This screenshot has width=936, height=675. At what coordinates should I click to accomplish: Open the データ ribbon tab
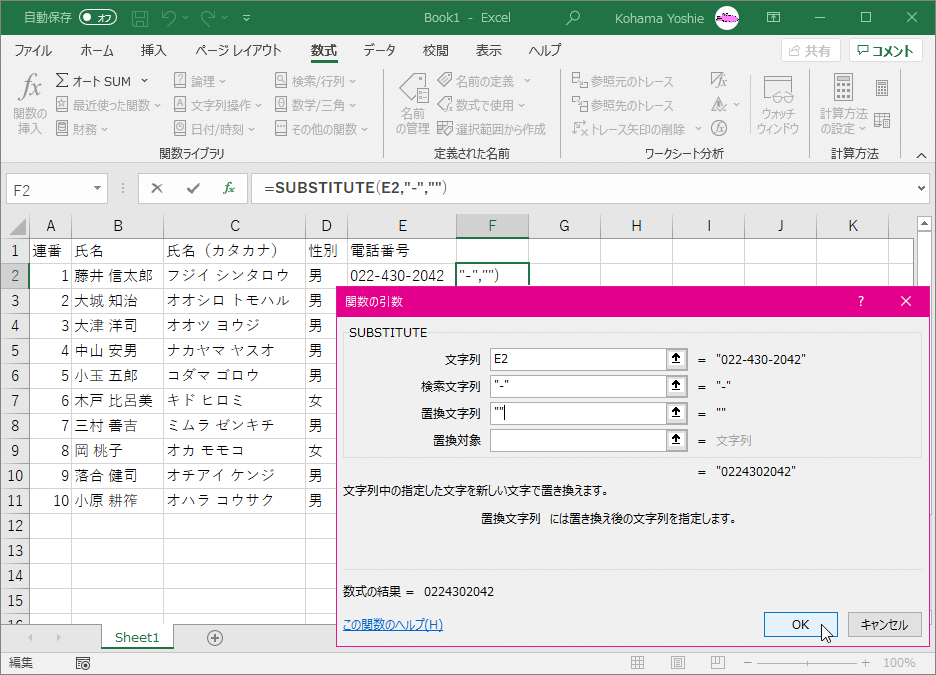tap(379, 50)
